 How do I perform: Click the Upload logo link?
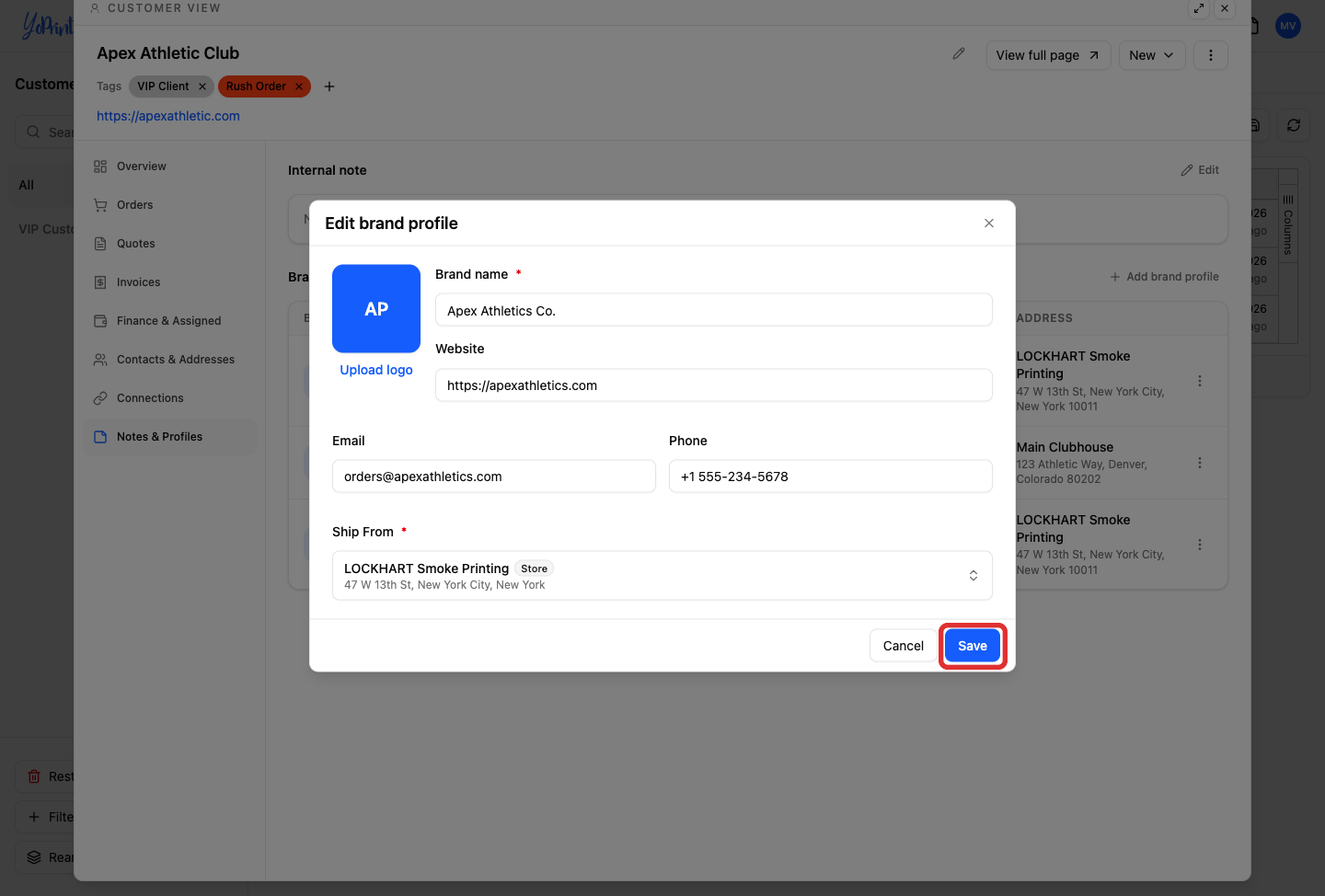click(376, 370)
